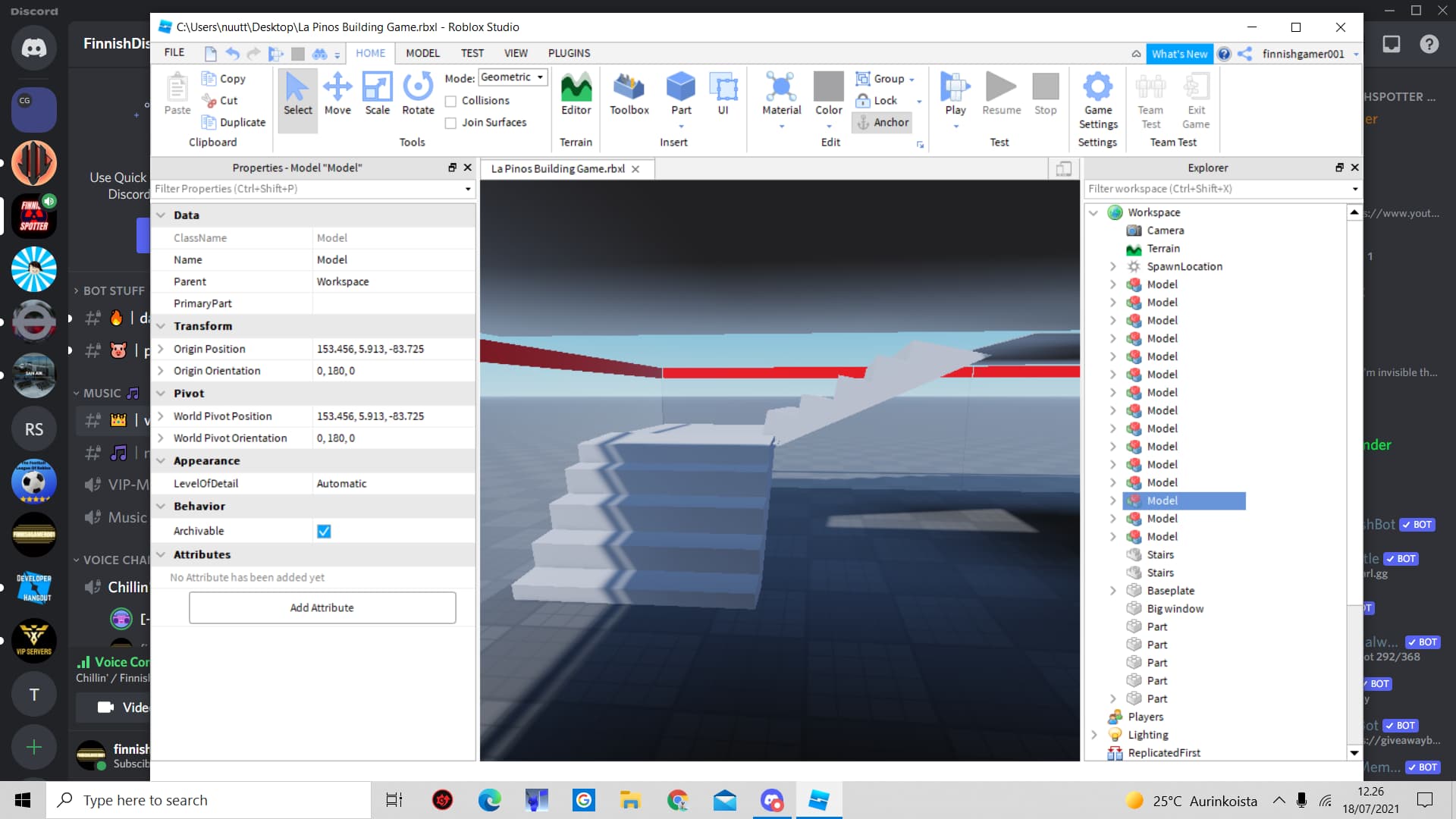
Task: Enable the Join Surfaces checkbox
Action: [450, 123]
